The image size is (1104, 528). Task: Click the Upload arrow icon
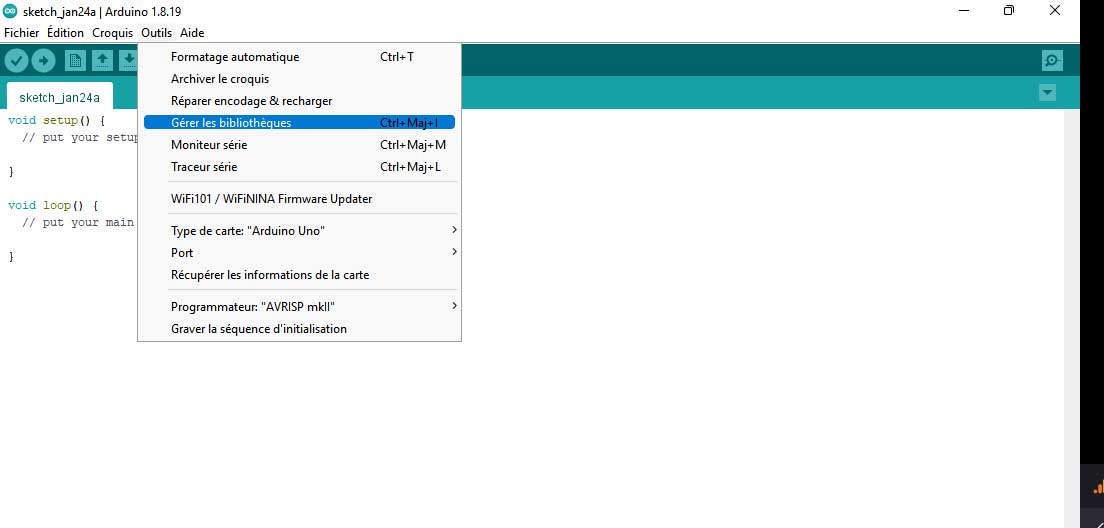tap(43, 61)
